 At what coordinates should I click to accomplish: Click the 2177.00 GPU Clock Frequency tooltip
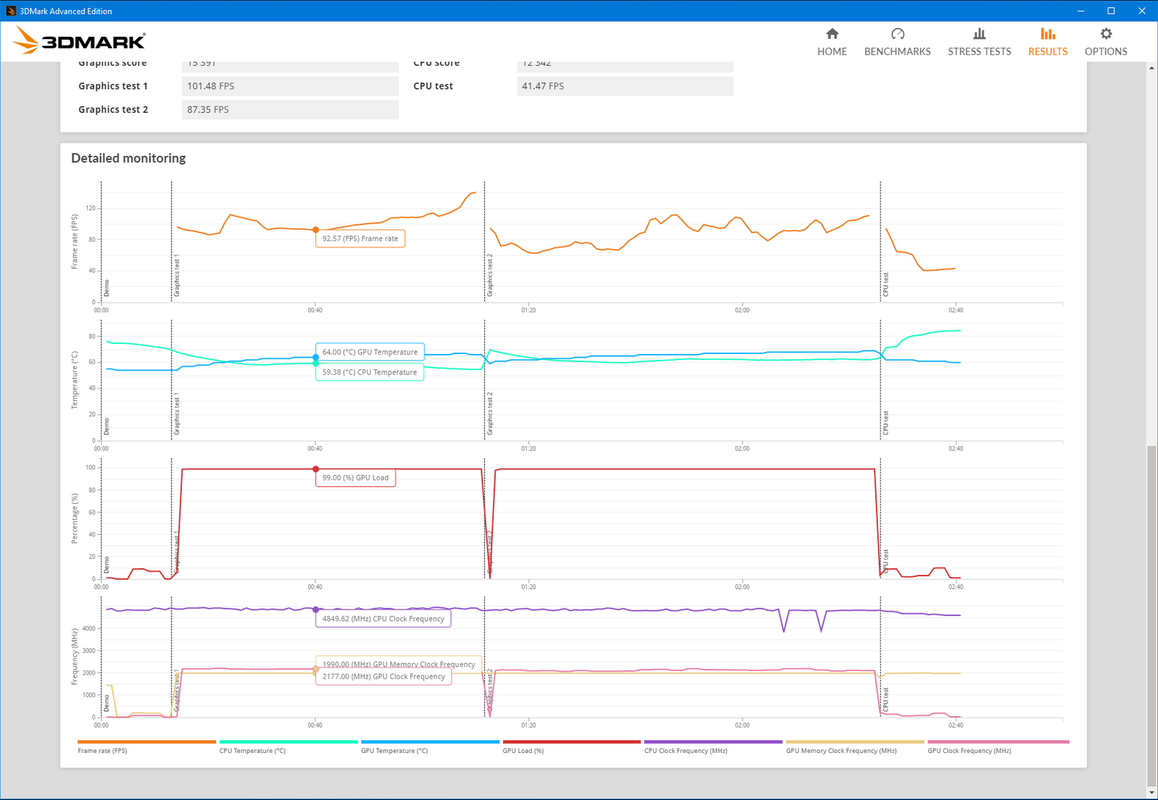click(383, 677)
